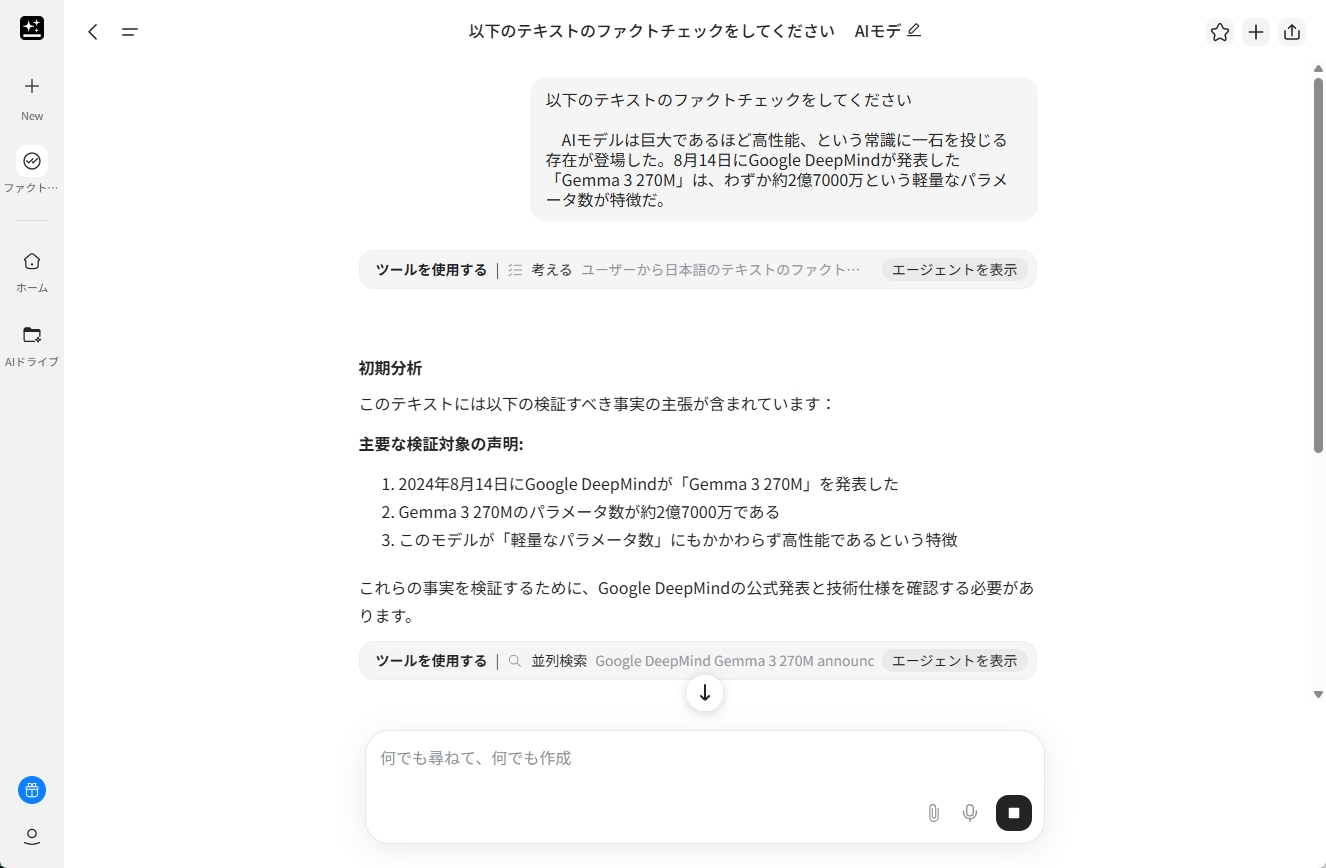The image size is (1326, 868).
Task: Click the plus button in header
Action: [1256, 32]
